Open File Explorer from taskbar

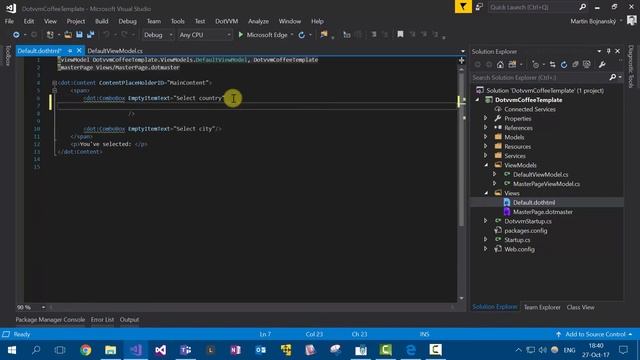click(110, 350)
